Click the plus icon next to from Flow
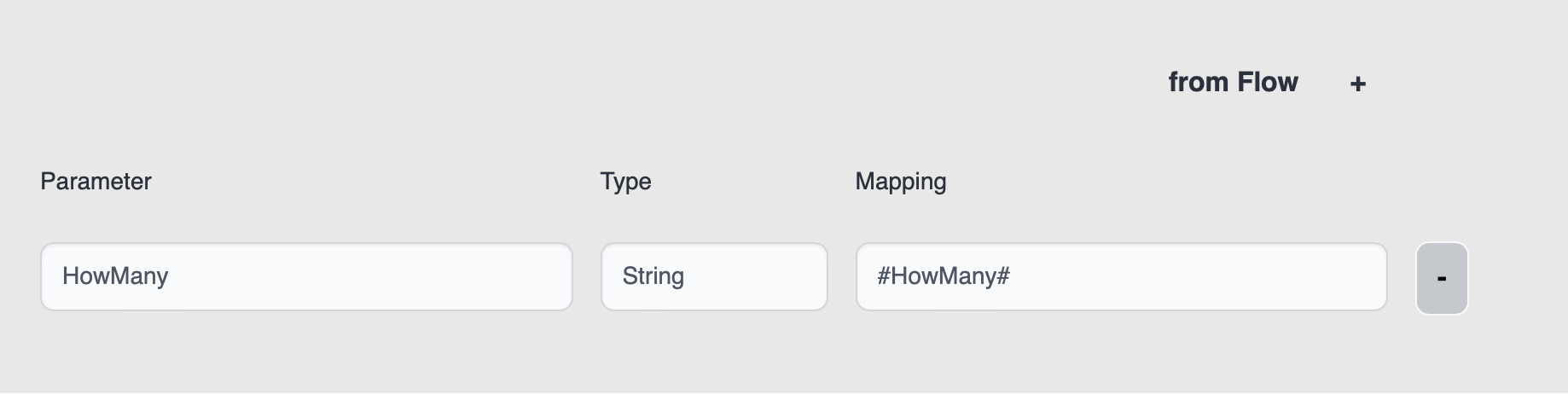This screenshot has width=1568, height=394. coord(1357,84)
